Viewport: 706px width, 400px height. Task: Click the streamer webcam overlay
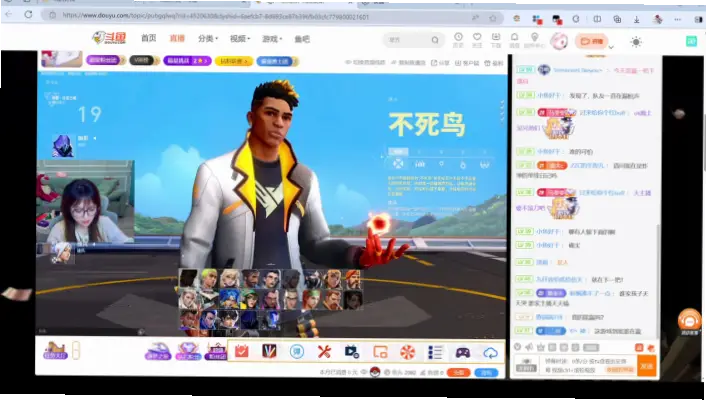85,201
